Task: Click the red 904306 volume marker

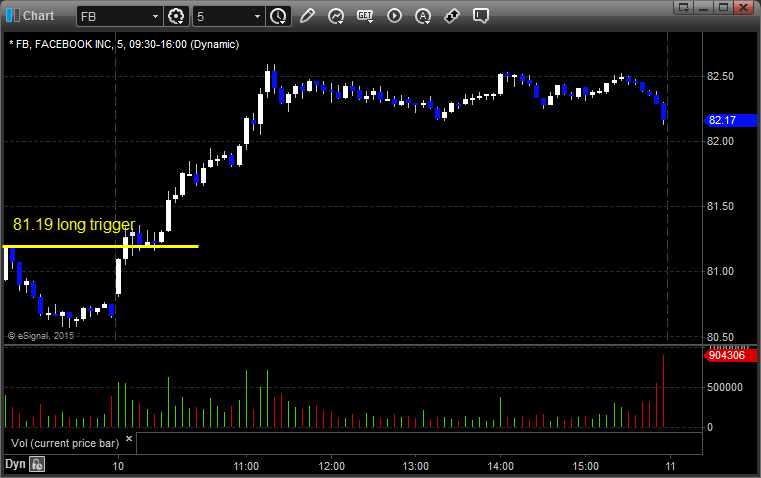Action: [x=730, y=355]
